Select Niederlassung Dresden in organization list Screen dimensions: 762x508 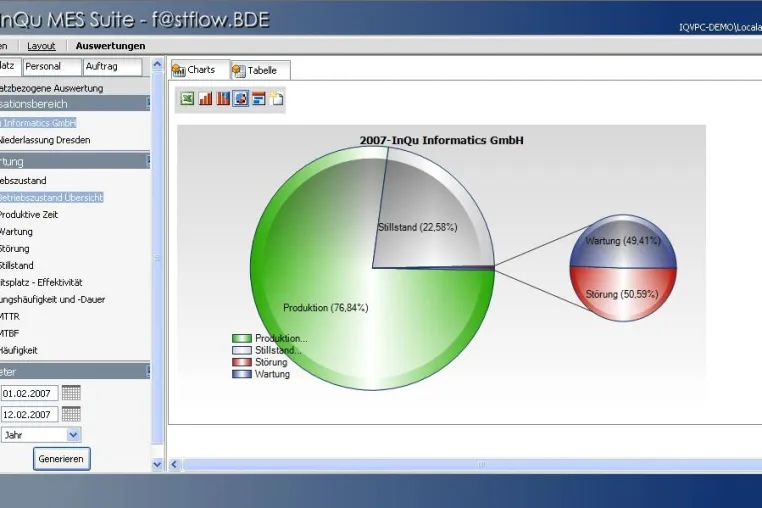[x=45, y=140]
